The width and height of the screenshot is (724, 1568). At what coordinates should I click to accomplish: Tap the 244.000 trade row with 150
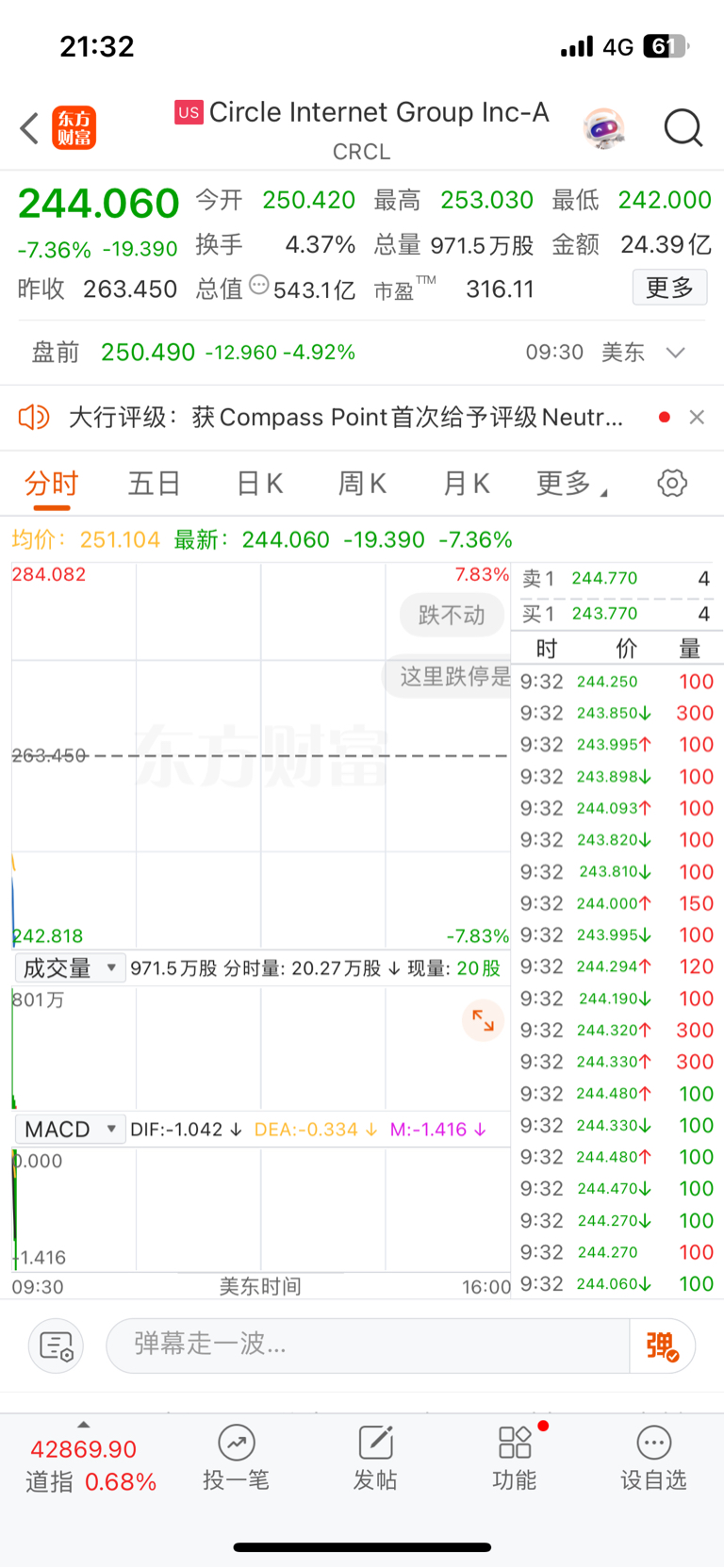[x=617, y=904]
